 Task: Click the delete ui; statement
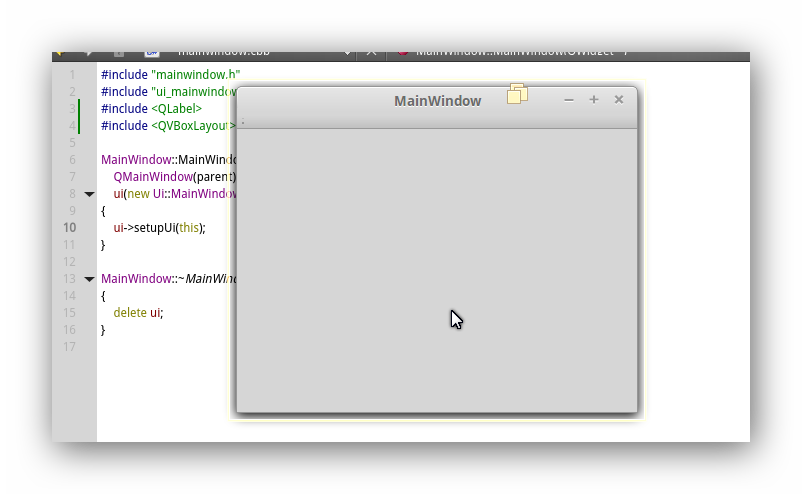(x=138, y=313)
